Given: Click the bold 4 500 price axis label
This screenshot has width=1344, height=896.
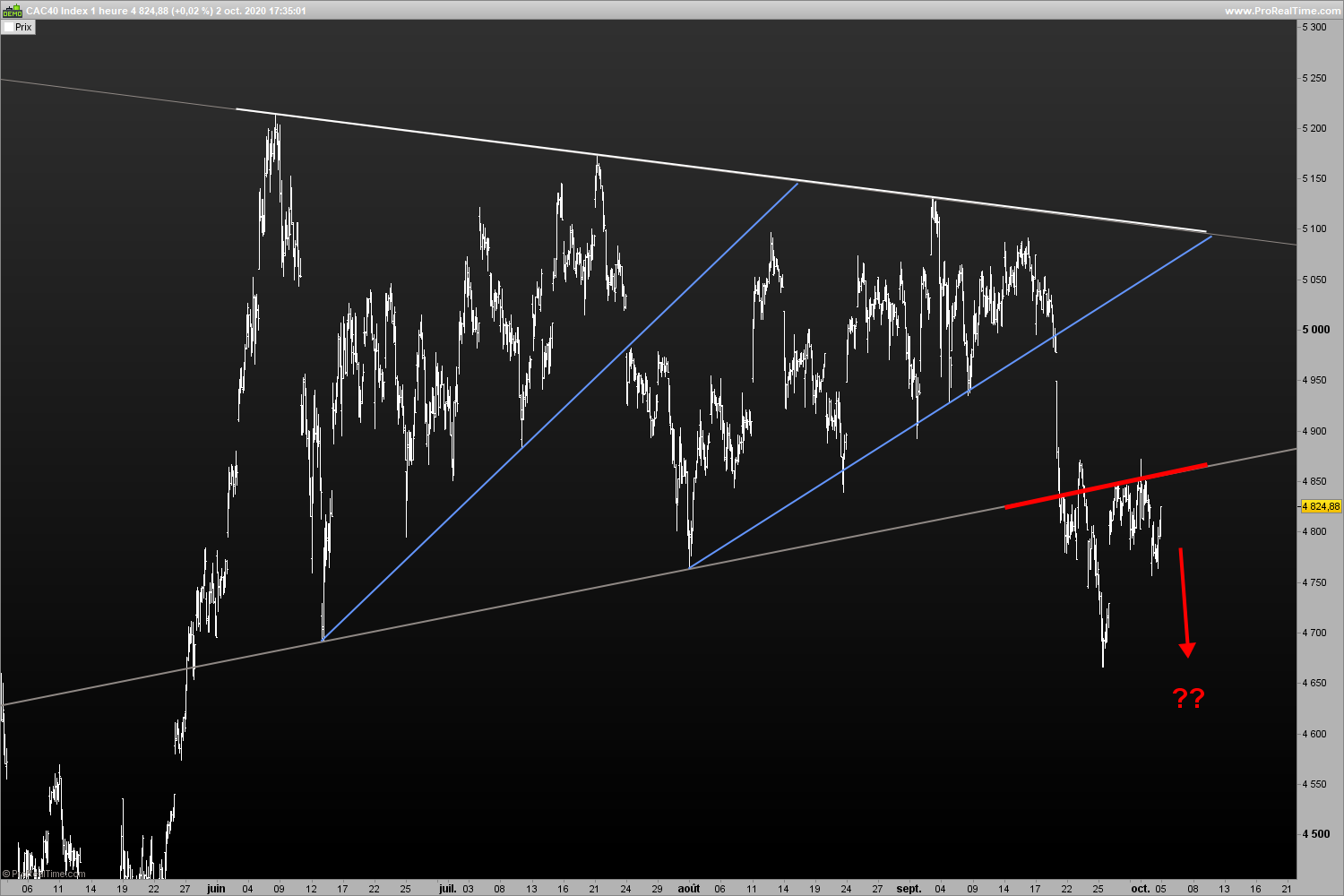Looking at the screenshot, I should coord(1316,834).
